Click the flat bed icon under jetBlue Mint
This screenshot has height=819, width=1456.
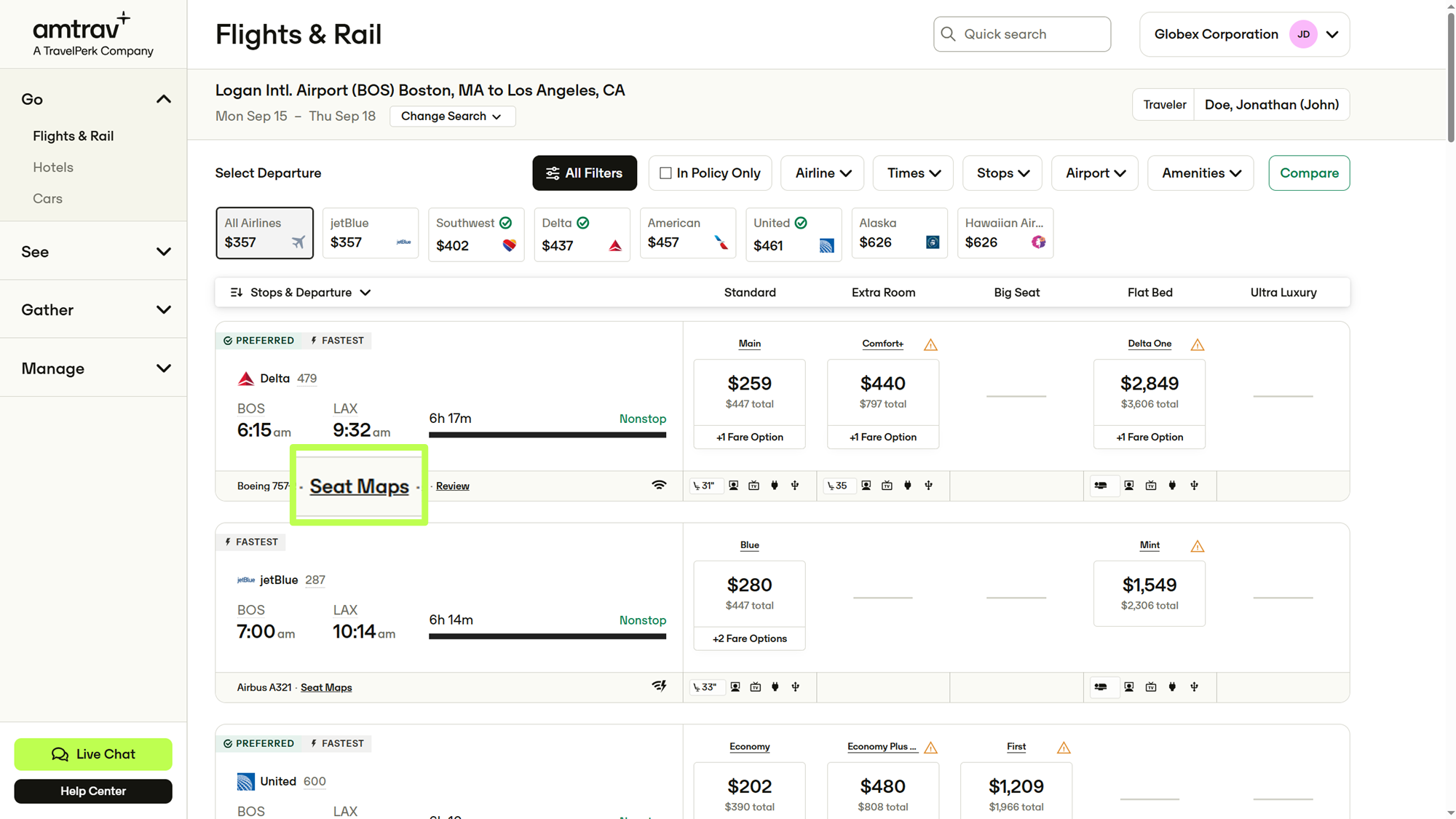coord(1101,687)
